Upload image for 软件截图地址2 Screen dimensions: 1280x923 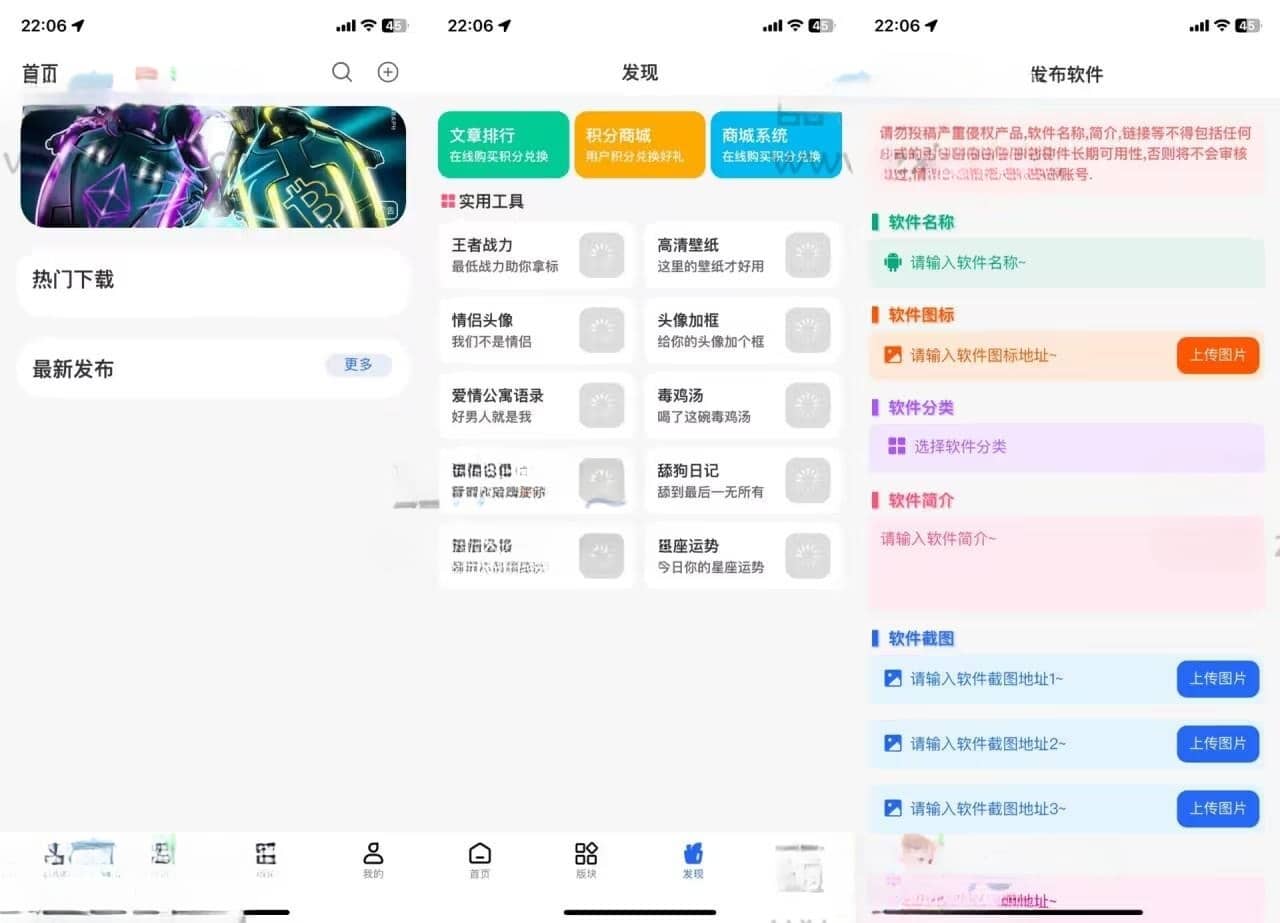click(1218, 744)
